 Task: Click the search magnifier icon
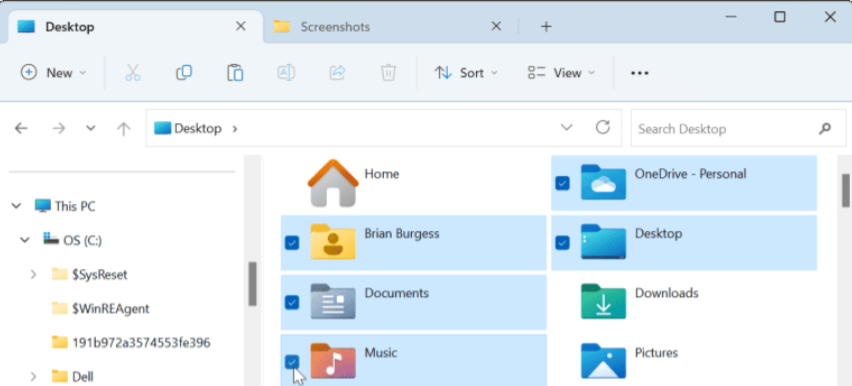pyautogui.click(x=825, y=129)
